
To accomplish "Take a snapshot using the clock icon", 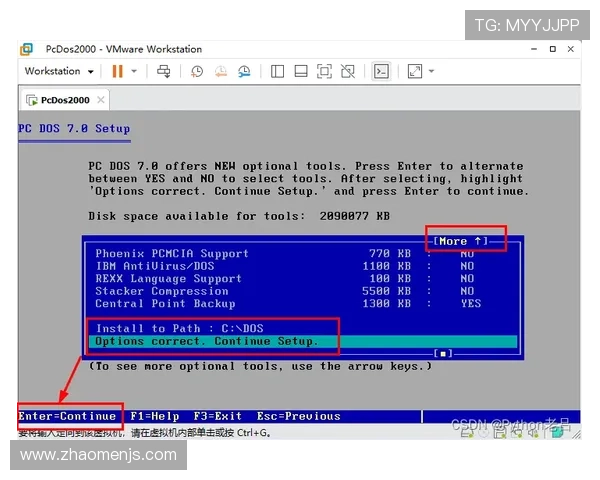I will tap(197, 71).
